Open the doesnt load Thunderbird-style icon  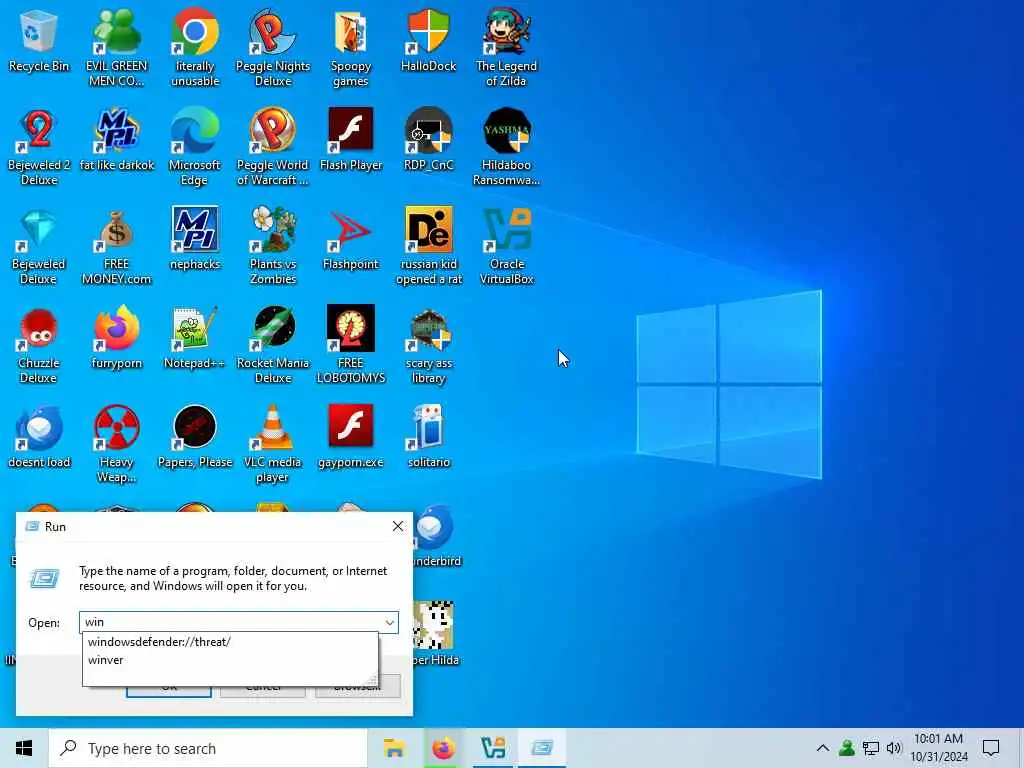pyautogui.click(x=39, y=438)
